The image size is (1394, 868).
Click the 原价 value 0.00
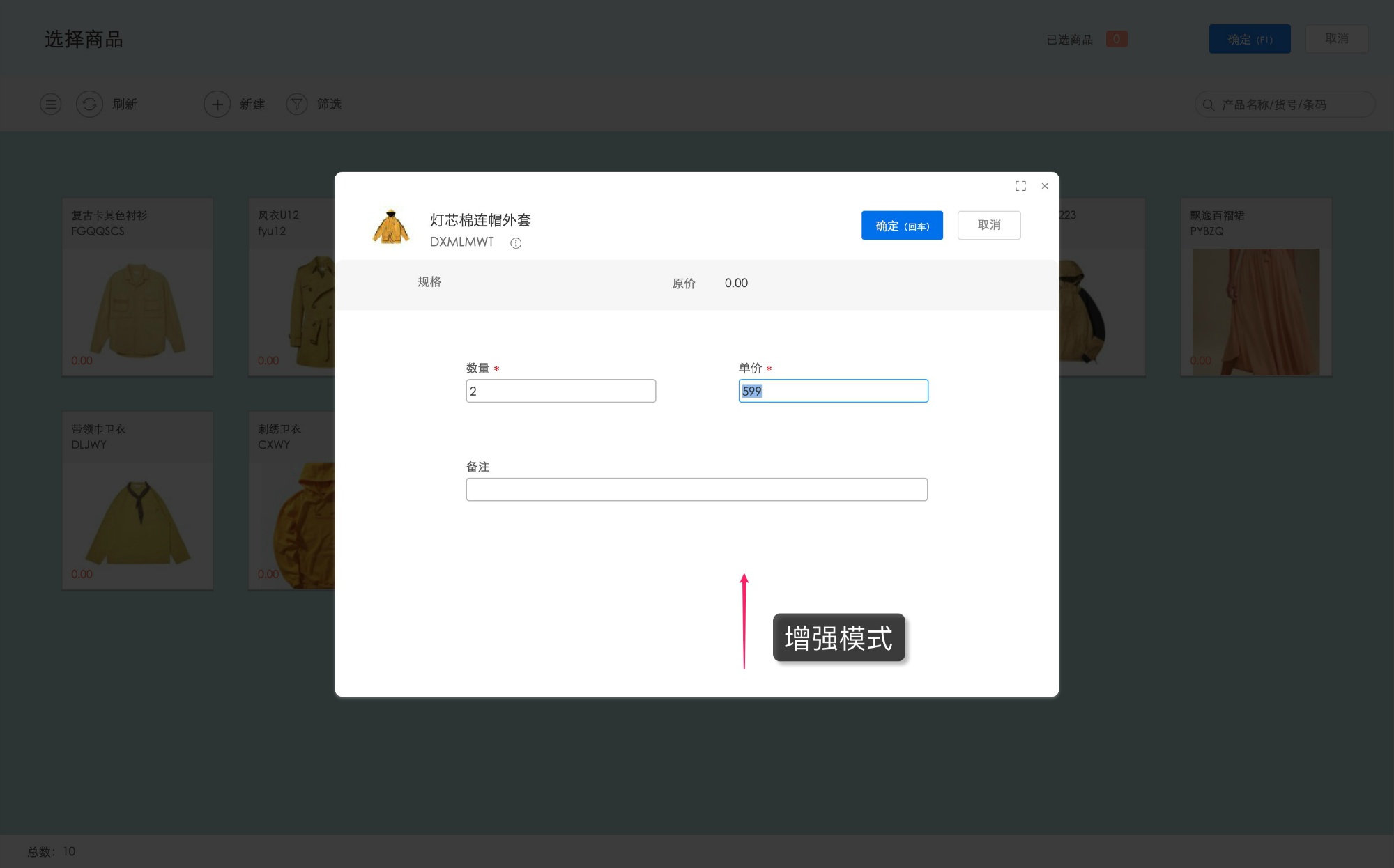click(x=736, y=283)
